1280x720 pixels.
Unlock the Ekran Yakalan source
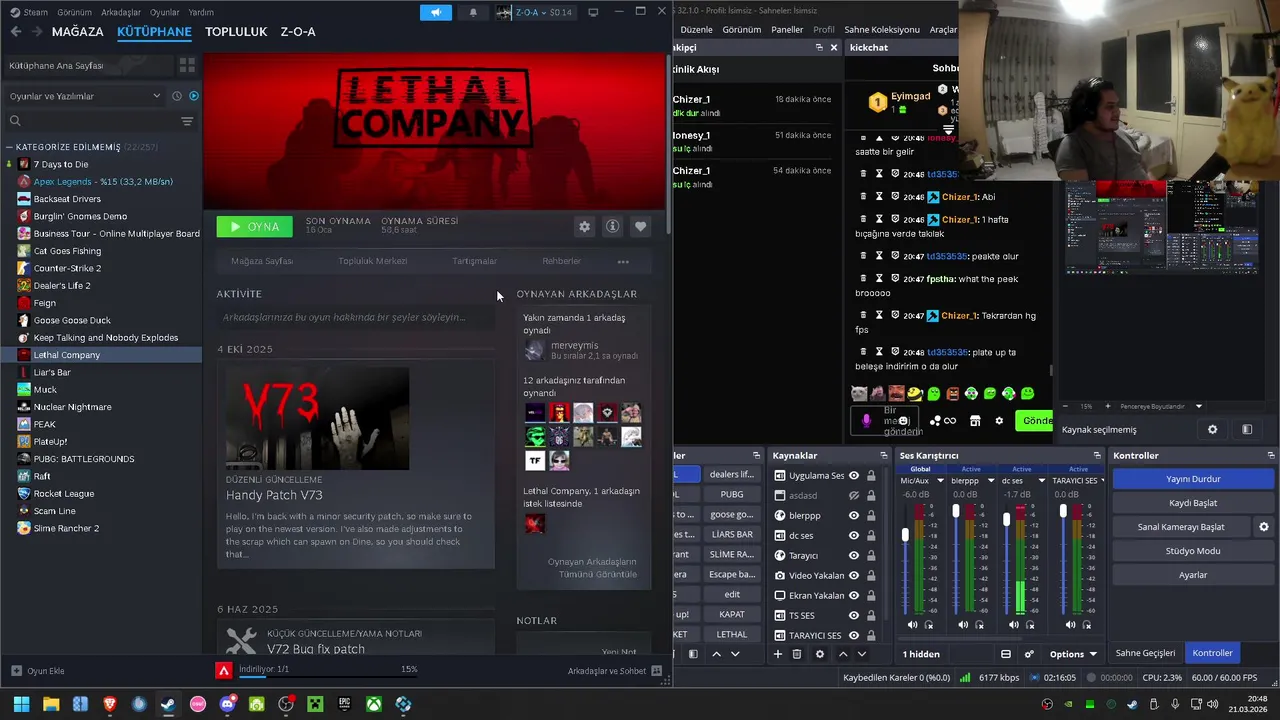(871, 596)
